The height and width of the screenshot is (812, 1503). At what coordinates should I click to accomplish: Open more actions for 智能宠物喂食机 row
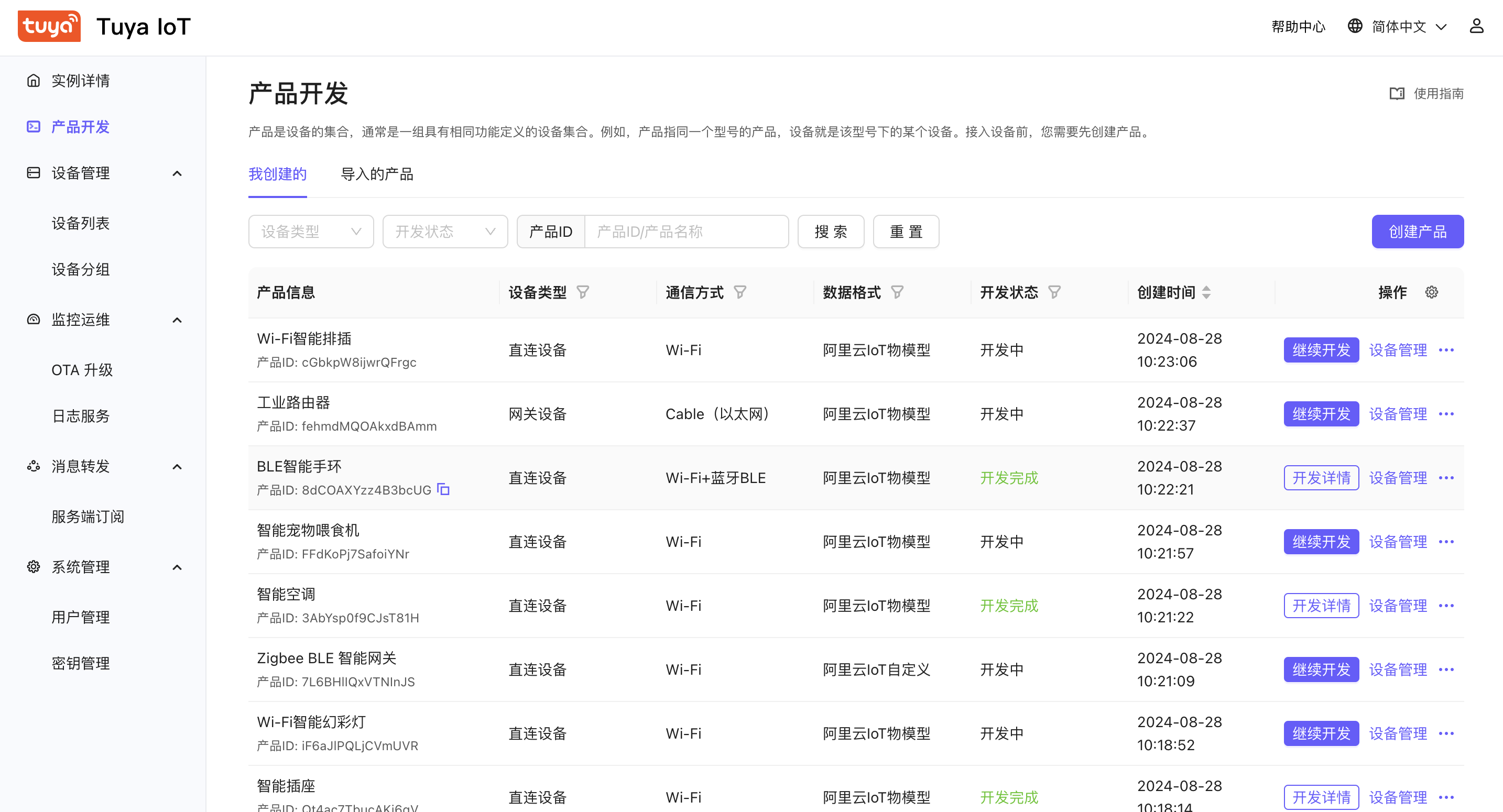pos(1446,542)
